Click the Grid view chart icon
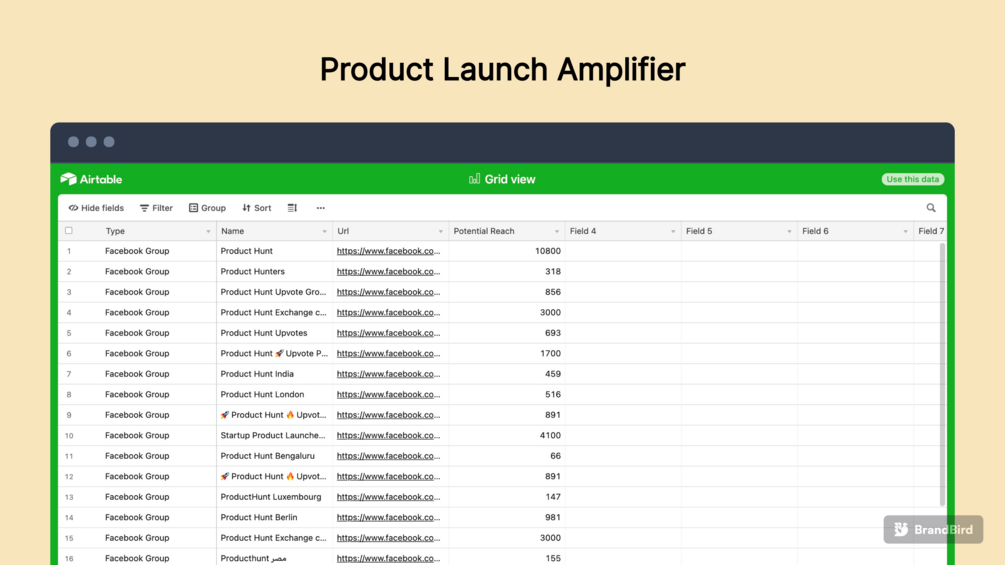1005x565 pixels. point(474,179)
